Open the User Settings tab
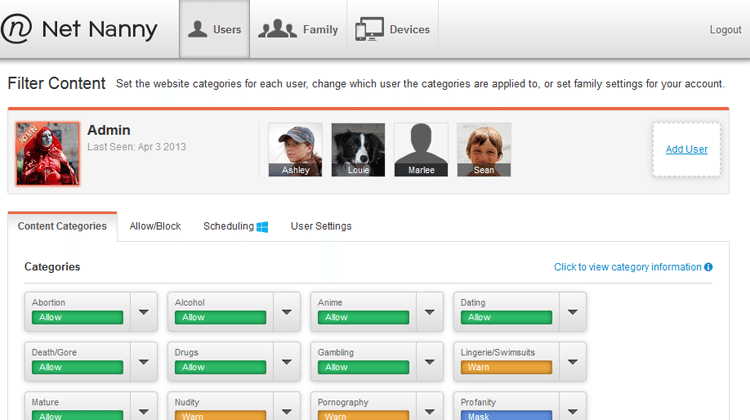Image resolution: width=750 pixels, height=420 pixels. click(321, 226)
